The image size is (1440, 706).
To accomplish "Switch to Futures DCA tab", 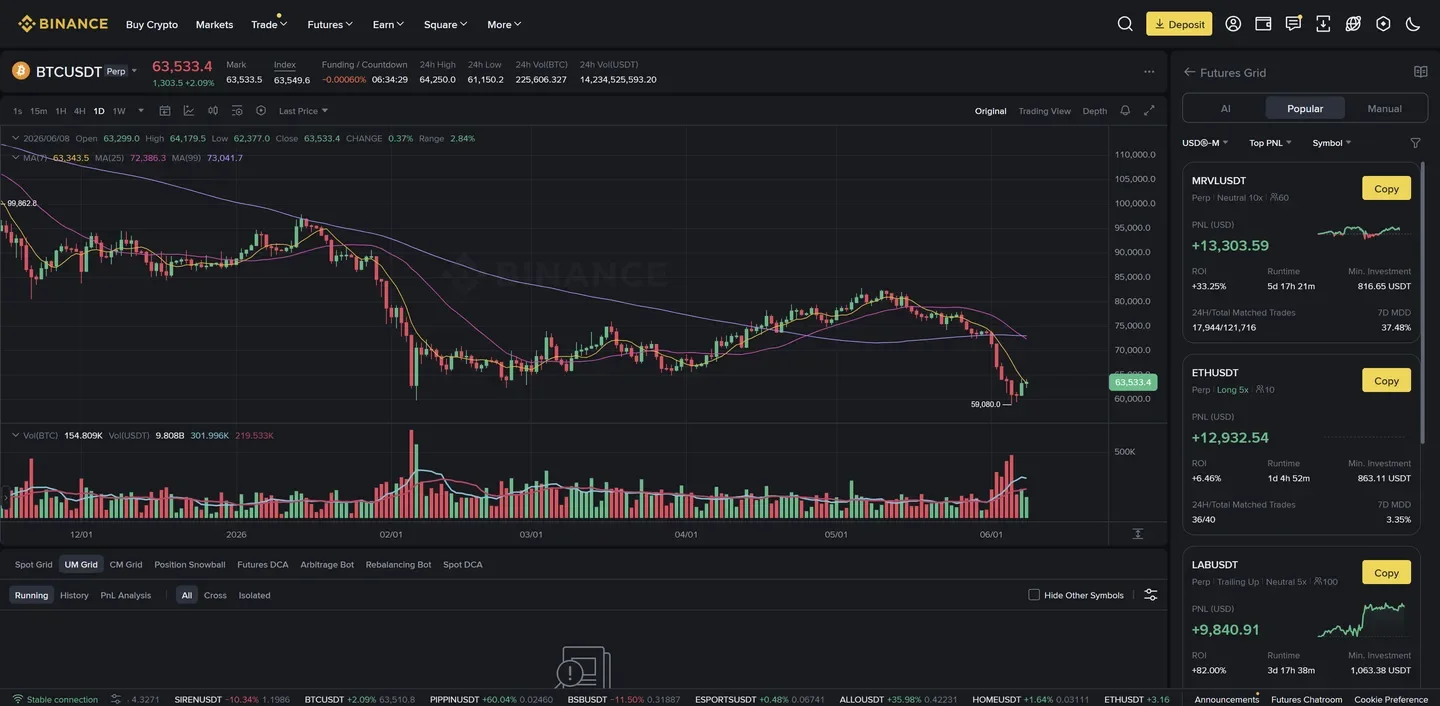I will point(263,564).
